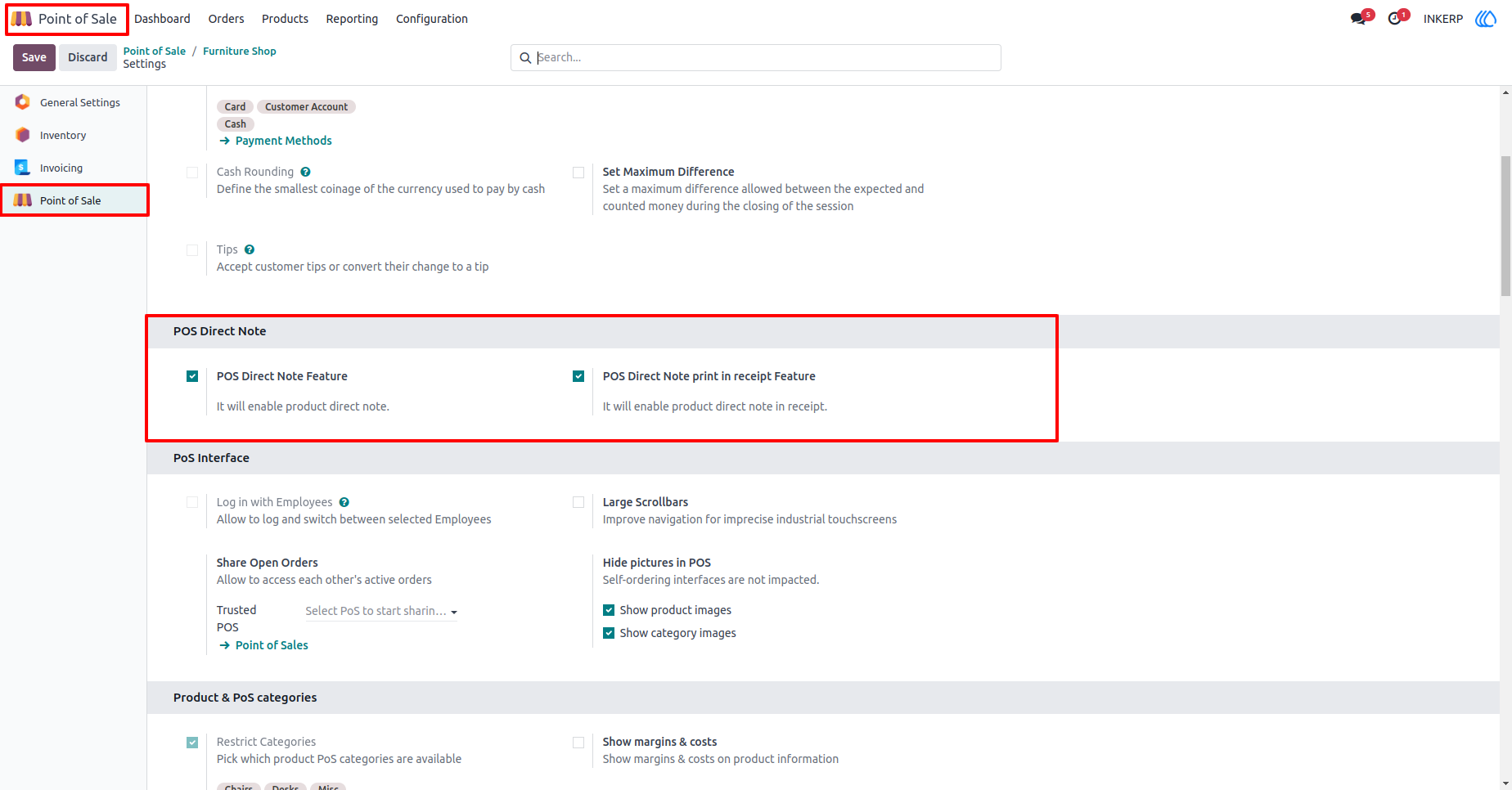Viewport: 1512px width, 790px height.
Task: Uncheck POS Direct Note print in receipt Feature
Action: pyautogui.click(x=578, y=376)
